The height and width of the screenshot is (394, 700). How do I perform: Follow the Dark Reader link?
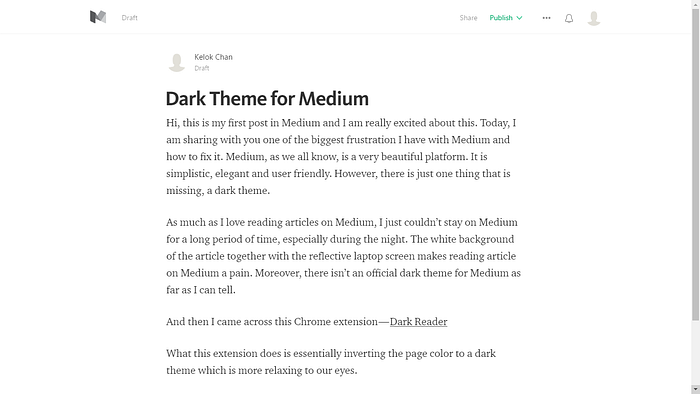click(x=418, y=322)
